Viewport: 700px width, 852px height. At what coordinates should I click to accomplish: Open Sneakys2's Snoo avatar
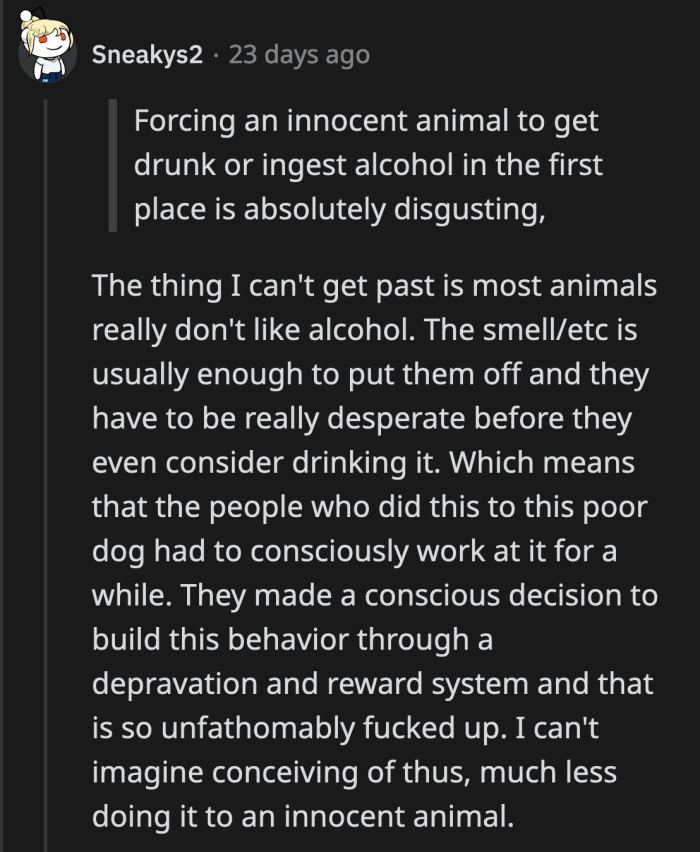point(47,47)
